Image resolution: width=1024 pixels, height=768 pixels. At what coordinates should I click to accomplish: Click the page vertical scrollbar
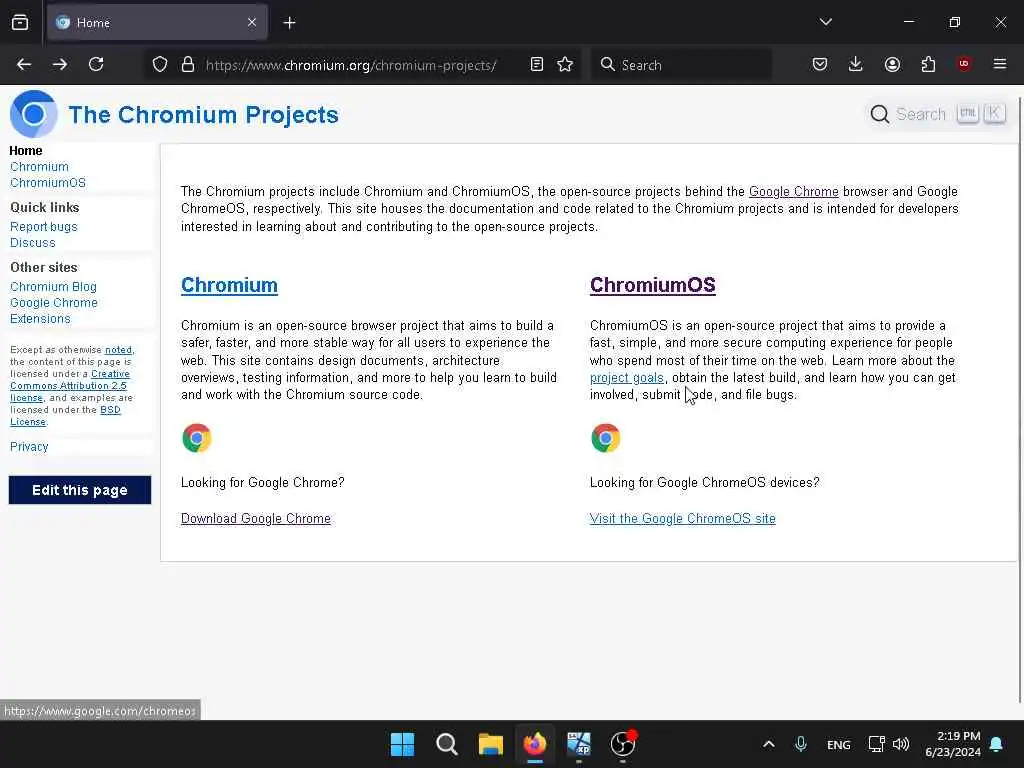tap(1020, 401)
